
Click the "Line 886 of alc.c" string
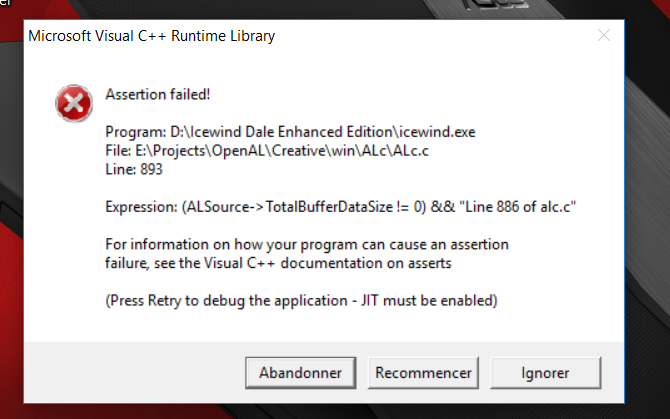[517, 207]
